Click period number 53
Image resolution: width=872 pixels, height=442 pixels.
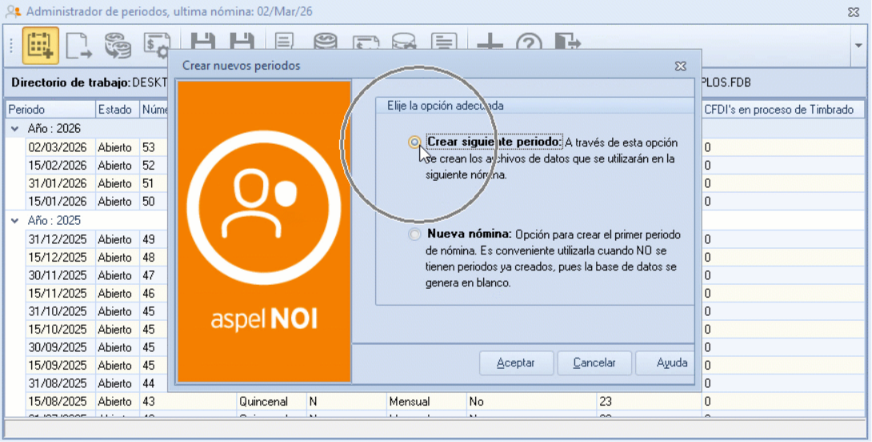148,147
